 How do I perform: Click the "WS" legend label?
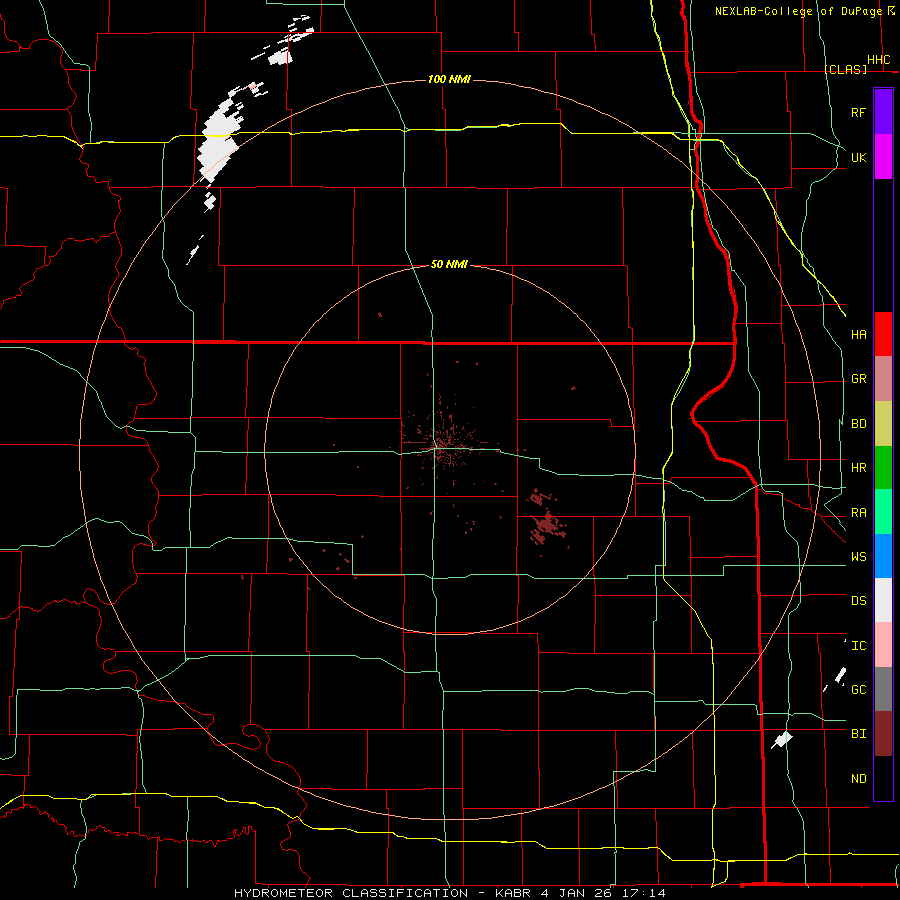point(859,556)
